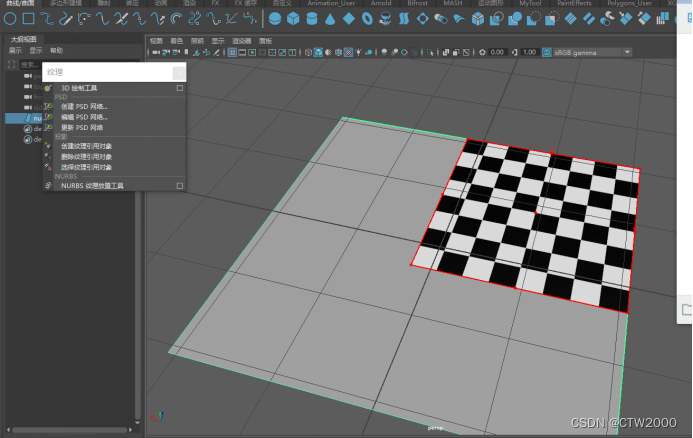The height and width of the screenshot is (438, 693).
Task: Toggle textured display checker icon
Action: pyautogui.click(x=348, y=52)
